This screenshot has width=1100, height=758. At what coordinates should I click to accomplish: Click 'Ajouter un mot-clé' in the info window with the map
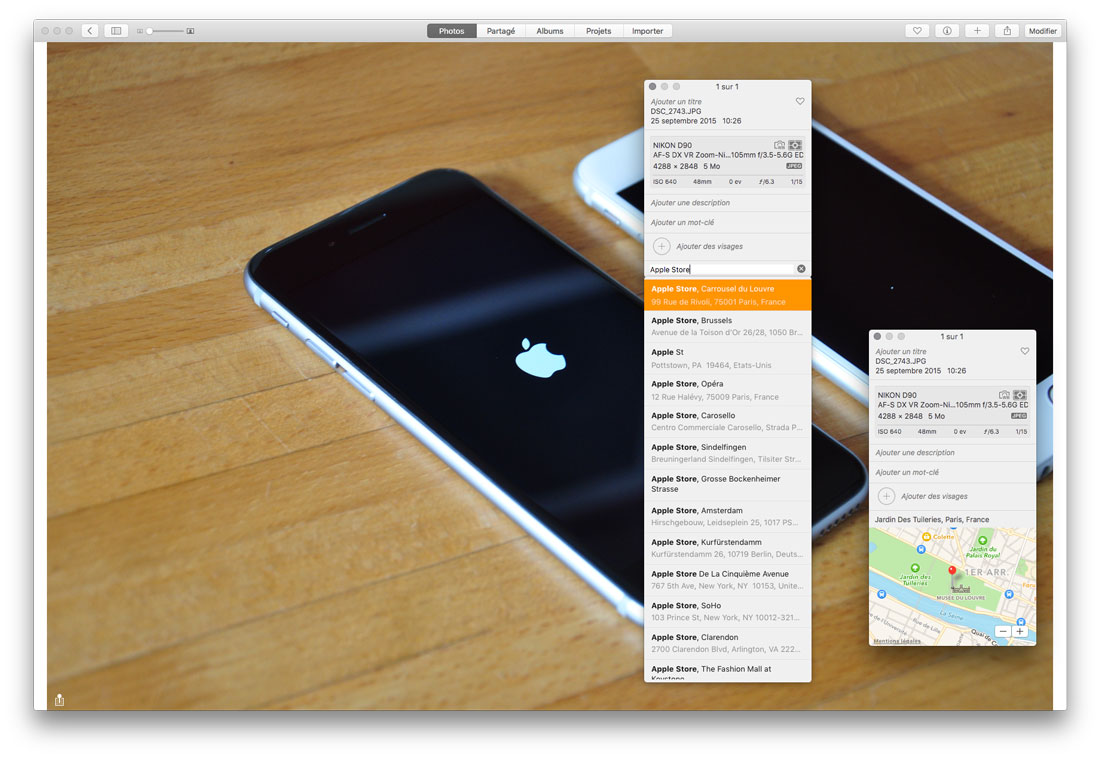click(907, 472)
